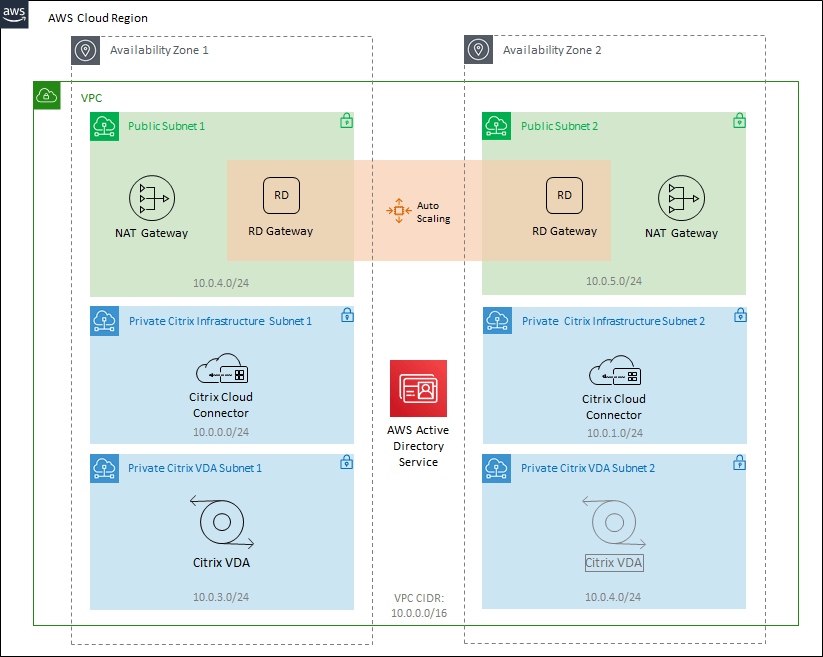The width and height of the screenshot is (823, 657).
Task: Open the AWS Active Directory Service icon
Action: (418, 388)
